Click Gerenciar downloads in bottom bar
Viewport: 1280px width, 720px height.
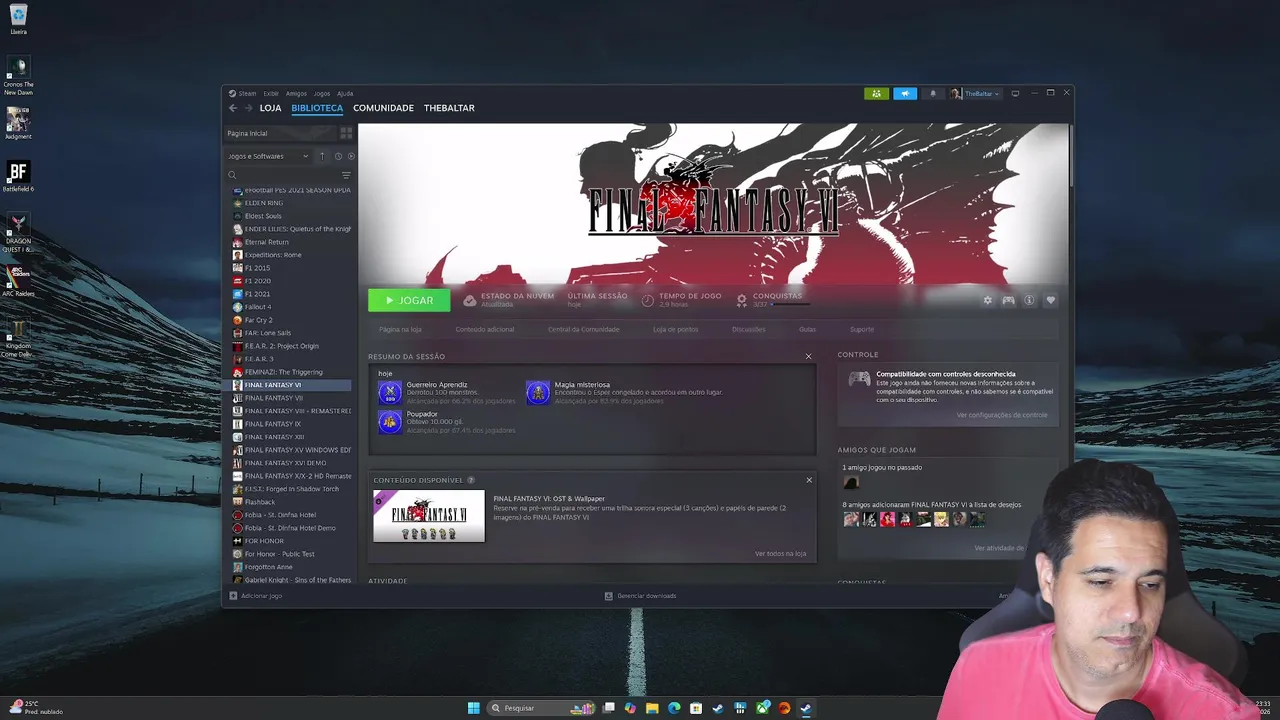pos(640,596)
